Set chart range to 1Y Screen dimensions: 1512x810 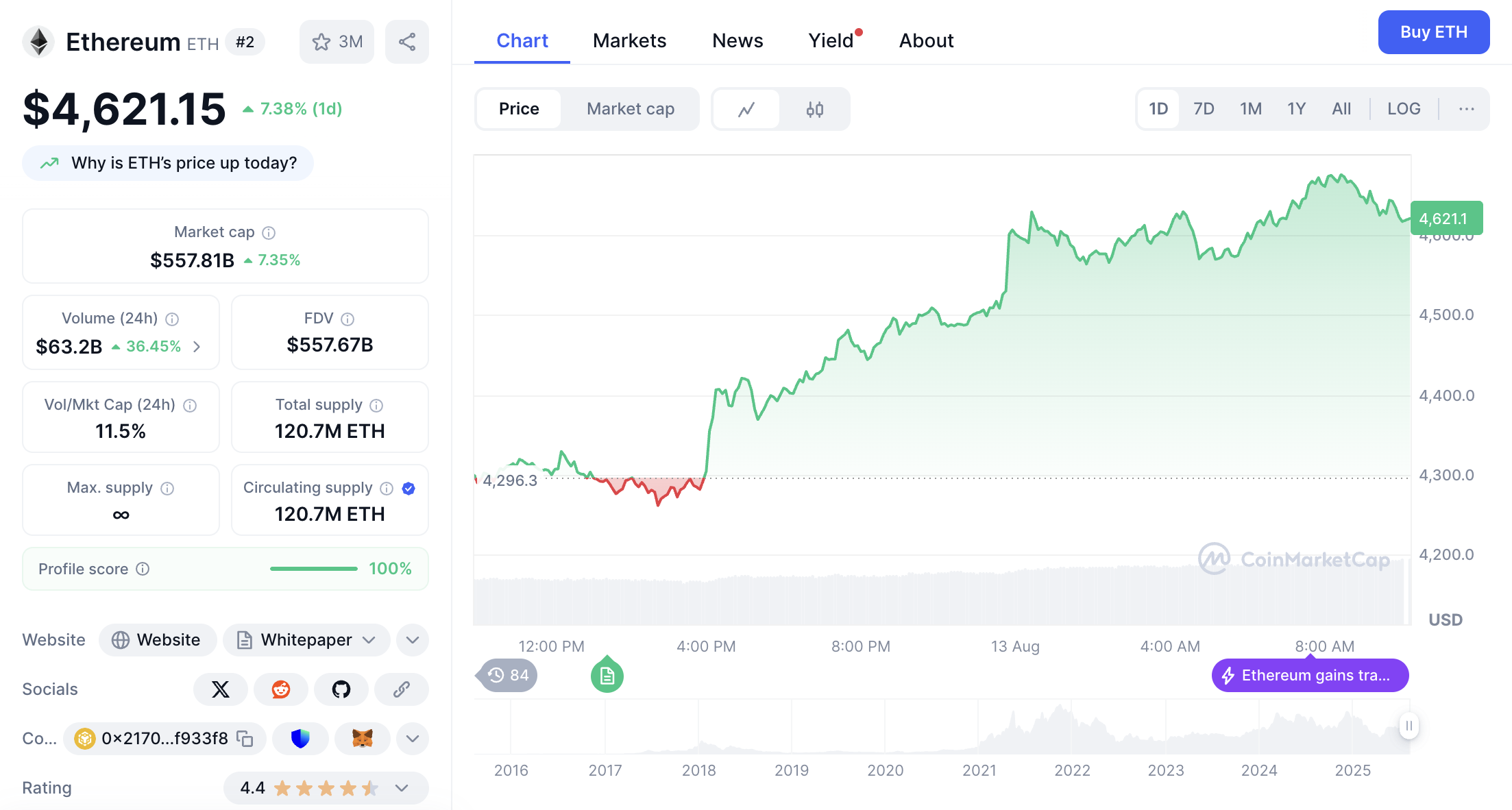(x=1296, y=109)
